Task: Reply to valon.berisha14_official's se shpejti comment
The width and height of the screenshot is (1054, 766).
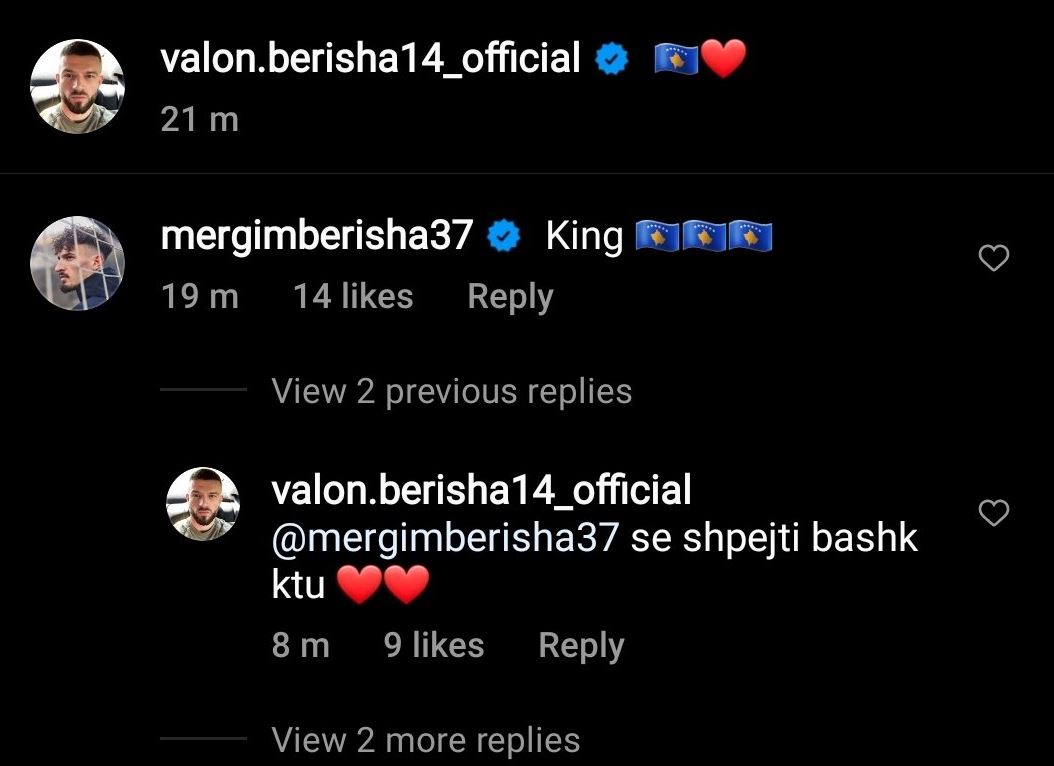Action: pyautogui.click(x=581, y=646)
